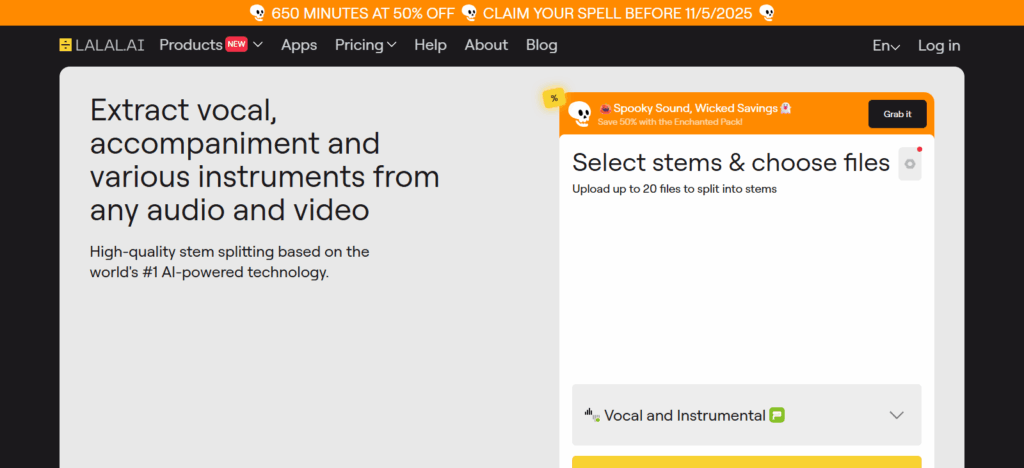The image size is (1024, 468).
Task: Open the Pricing dropdown
Action: [x=365, y=45]
